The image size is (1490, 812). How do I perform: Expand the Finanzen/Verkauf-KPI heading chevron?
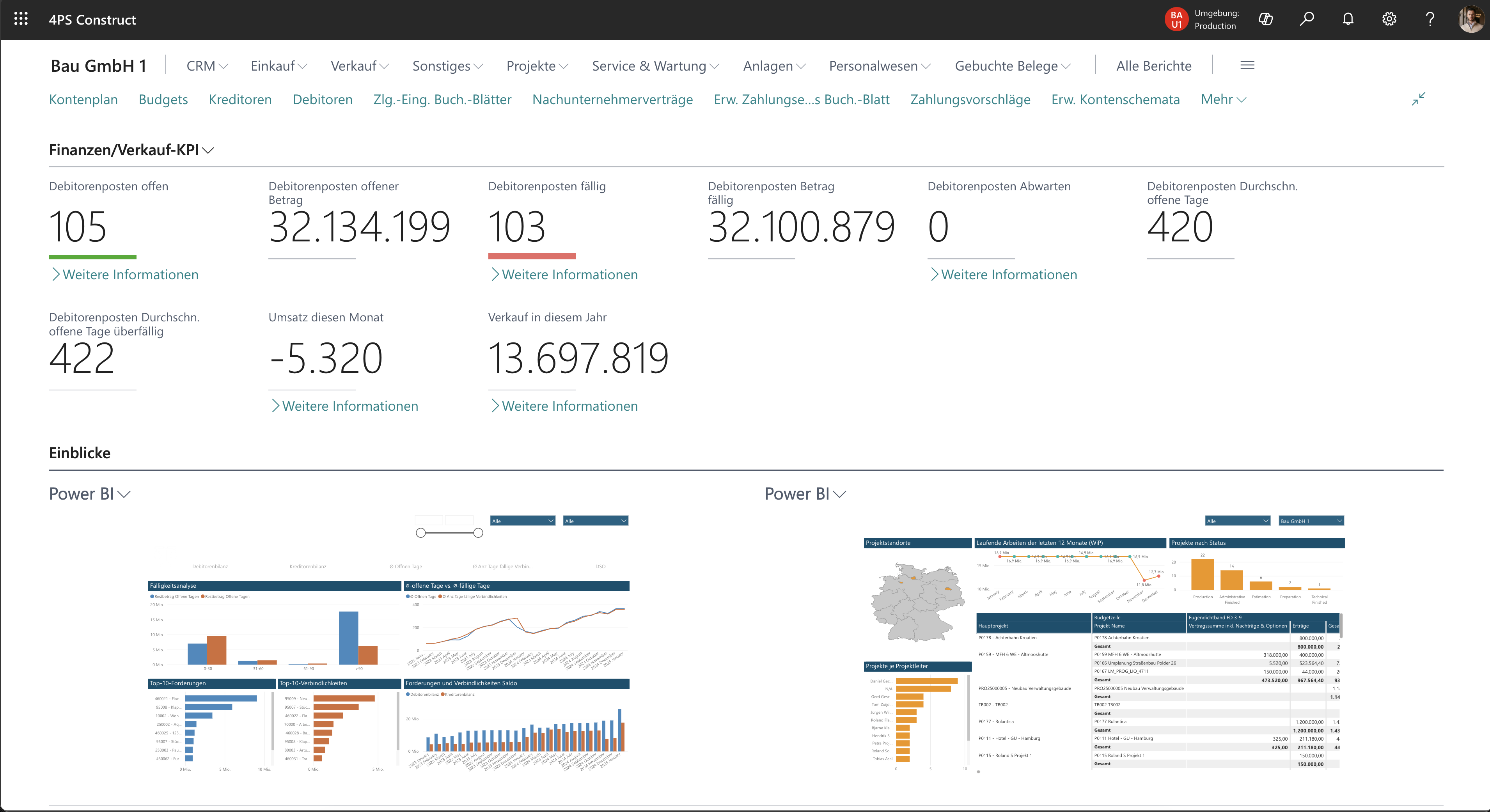(208, 151)
